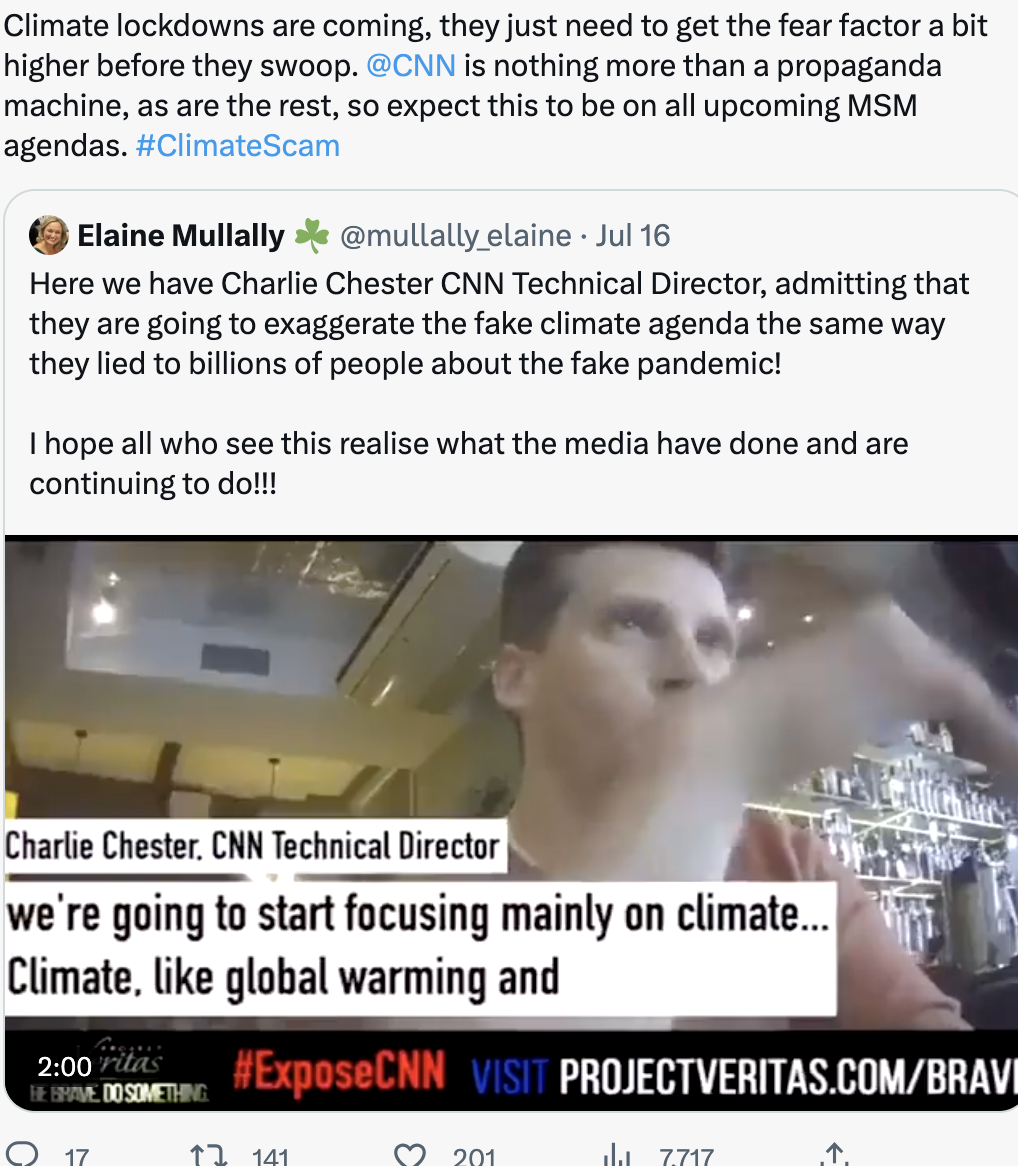Share the tweet using the upload arrow icon
Screen dimensions: 1018x1166
[834, 1155]
